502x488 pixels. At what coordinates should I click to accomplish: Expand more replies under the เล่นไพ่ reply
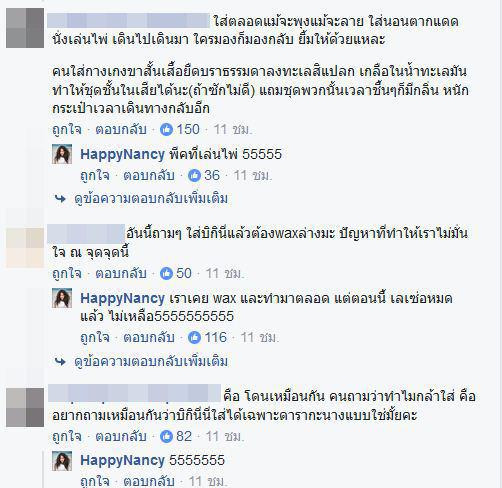coord(151,199)
